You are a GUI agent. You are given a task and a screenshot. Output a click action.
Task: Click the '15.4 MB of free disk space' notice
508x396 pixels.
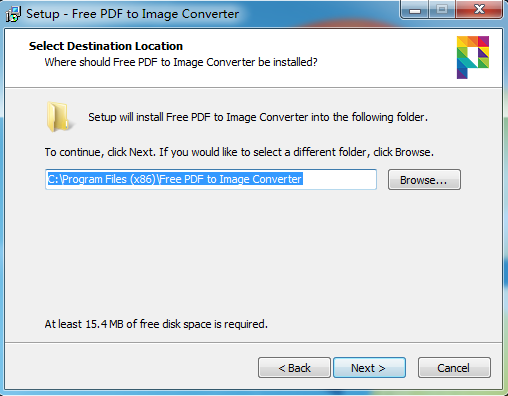156,324
